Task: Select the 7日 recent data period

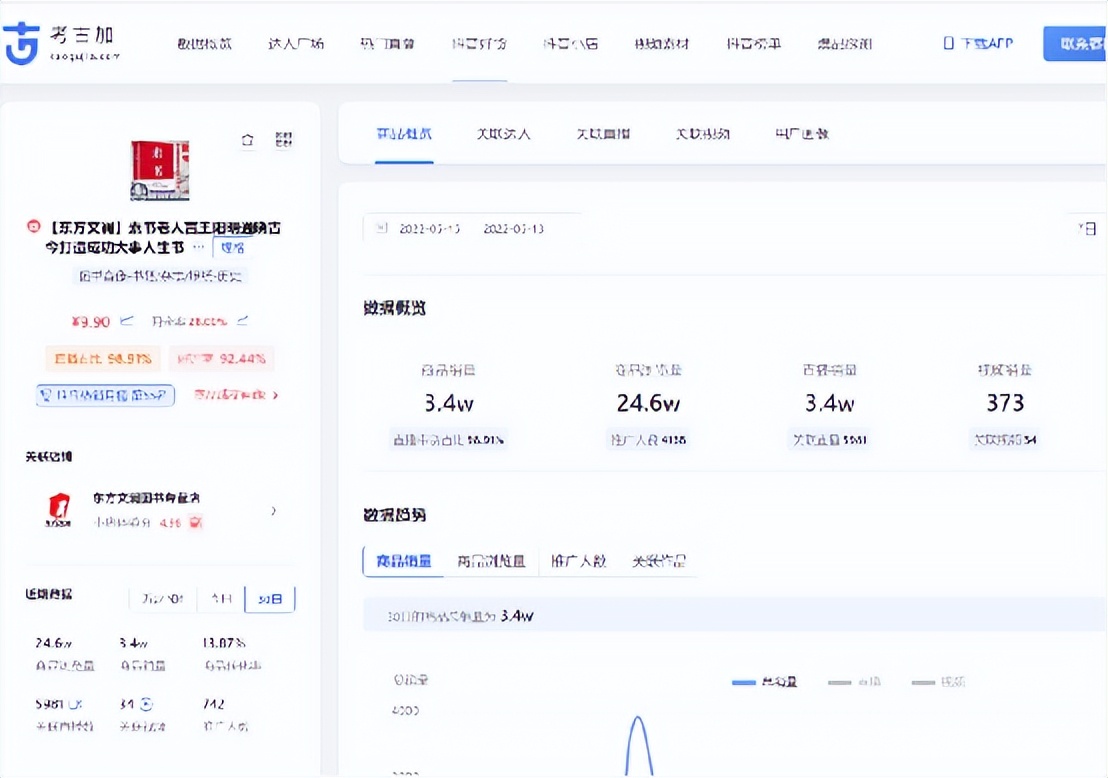Action: point(221,599)
